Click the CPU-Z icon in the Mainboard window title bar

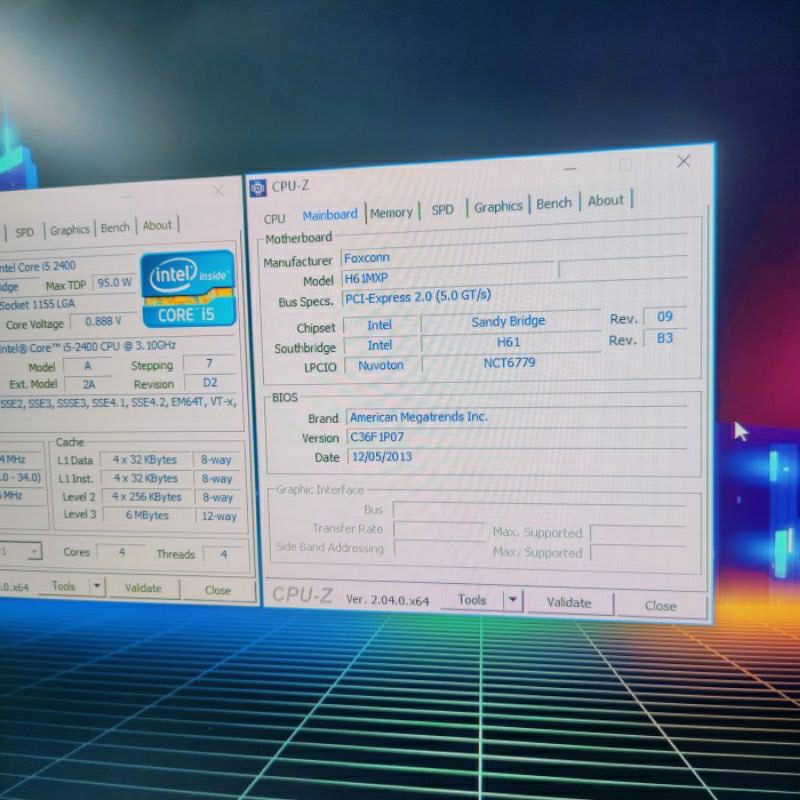click(x=258, y=188)
